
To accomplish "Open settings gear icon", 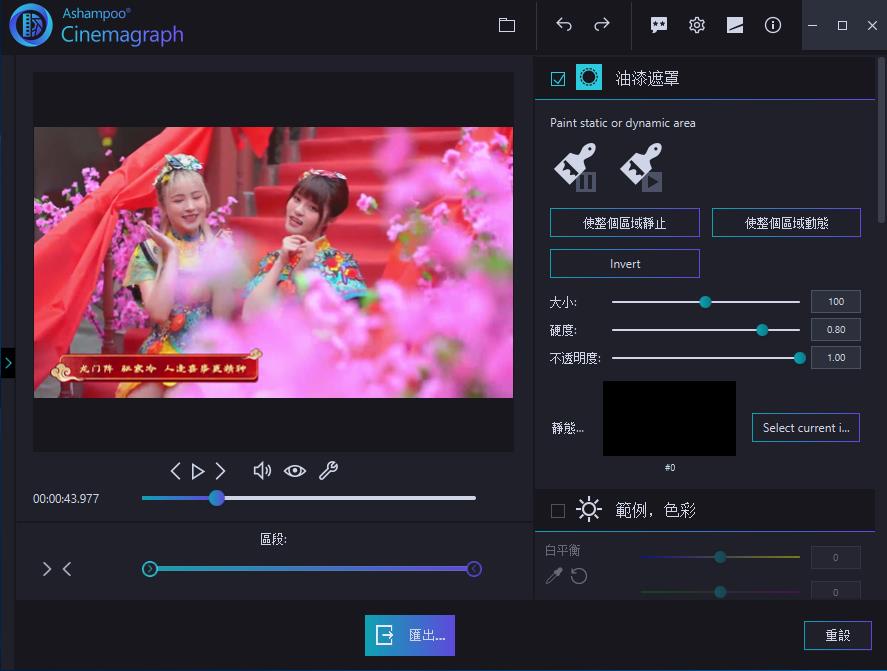I will pos(697,26).
